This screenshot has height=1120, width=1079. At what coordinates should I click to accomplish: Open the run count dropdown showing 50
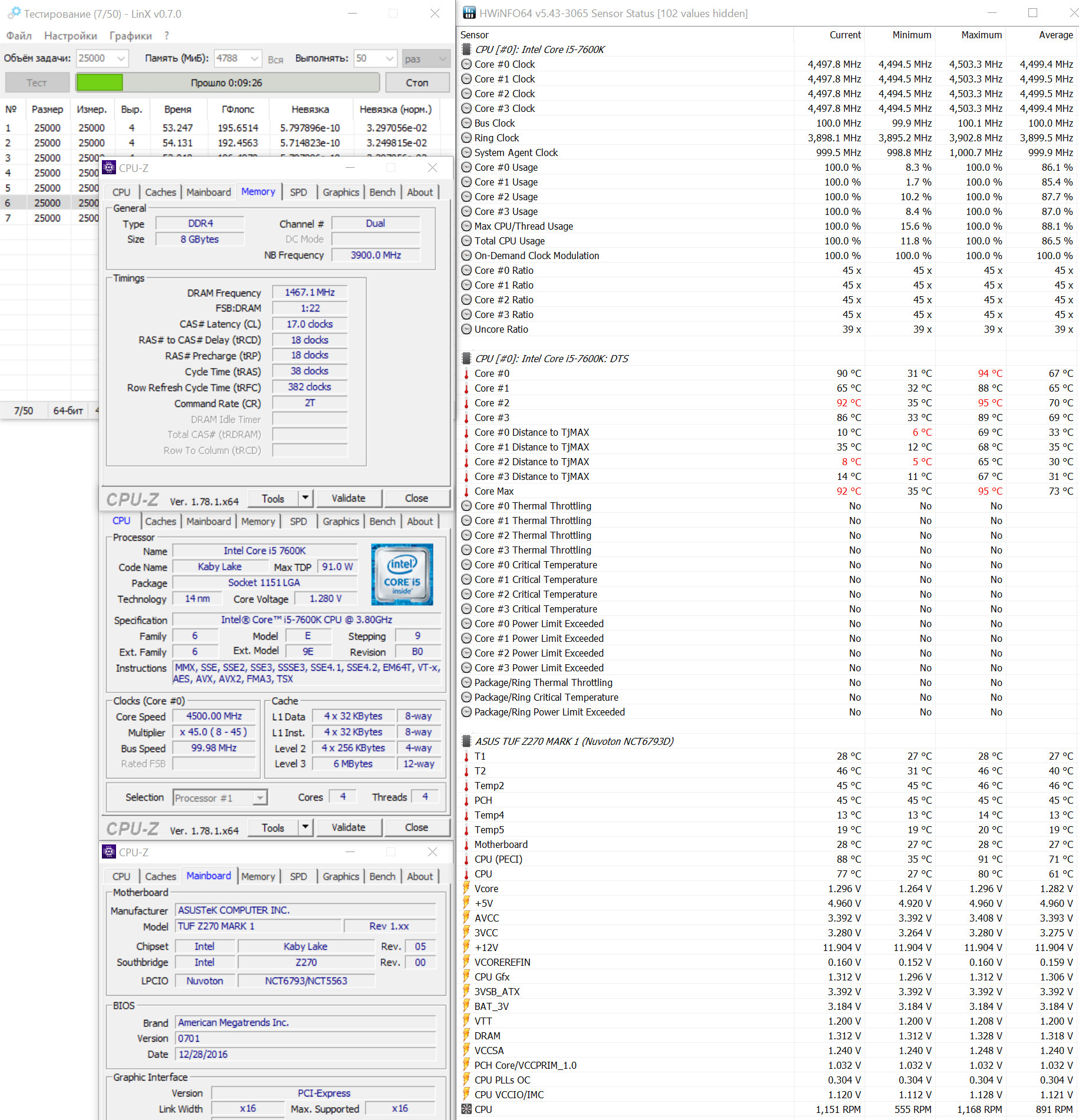pos(389,58)
